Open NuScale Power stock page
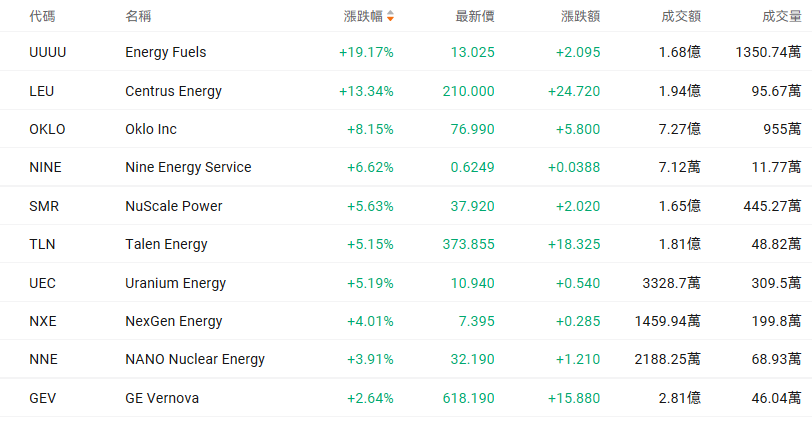Image resolution: width=812 pixels, height=422 pixels. 174,206
